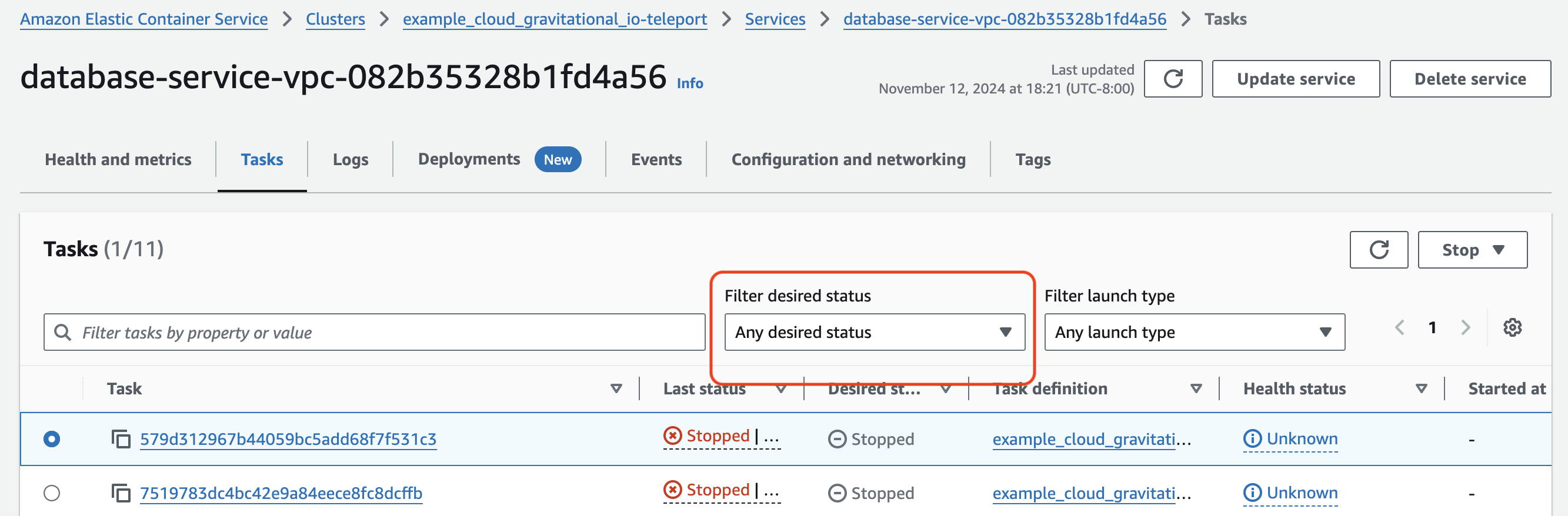This screenshot has height=516, width=1568.
Task: Open the Filter desired status dropdown
Action: 874,332
